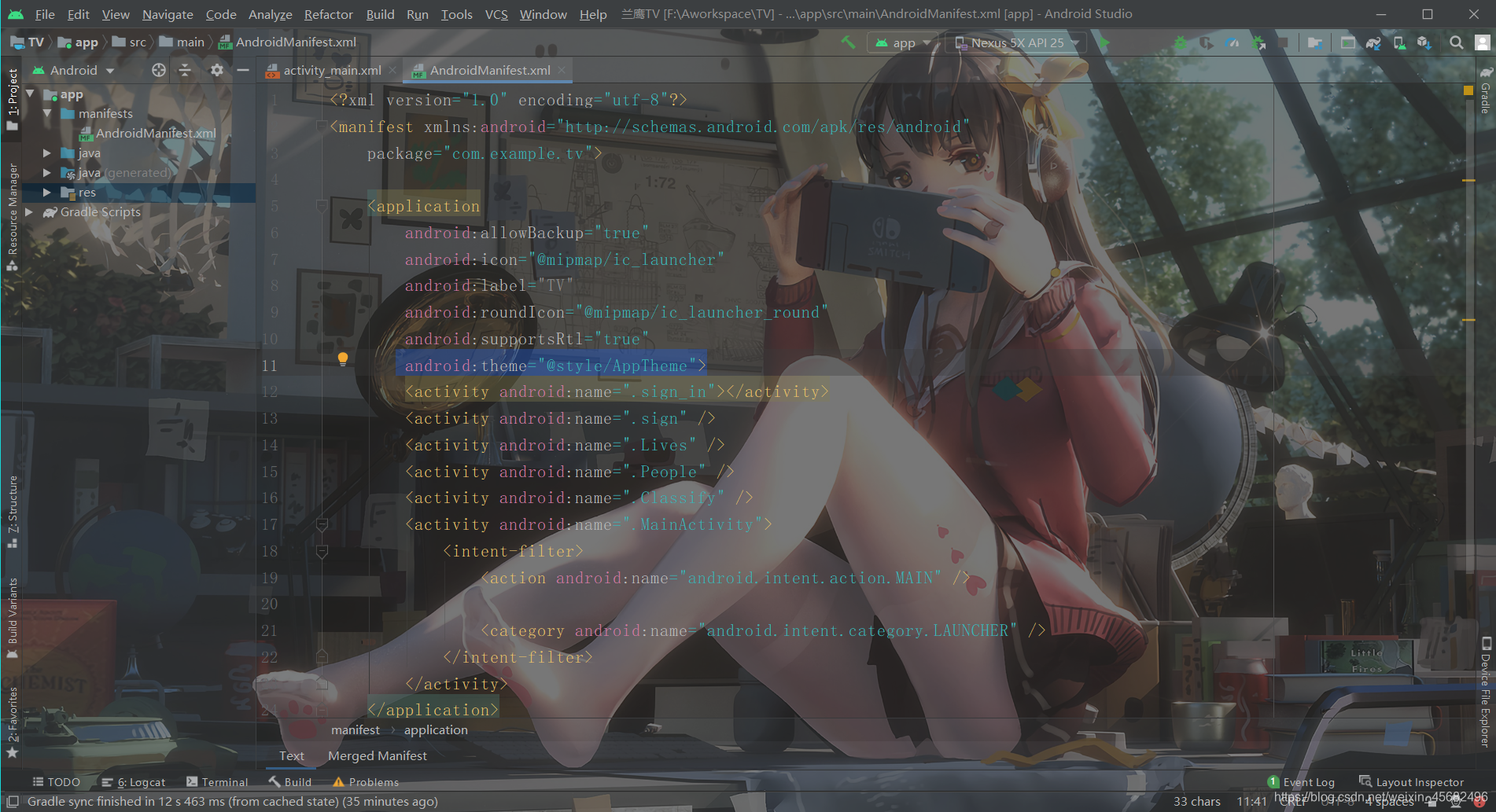Toggle the TODO tool window

point(57,782)
